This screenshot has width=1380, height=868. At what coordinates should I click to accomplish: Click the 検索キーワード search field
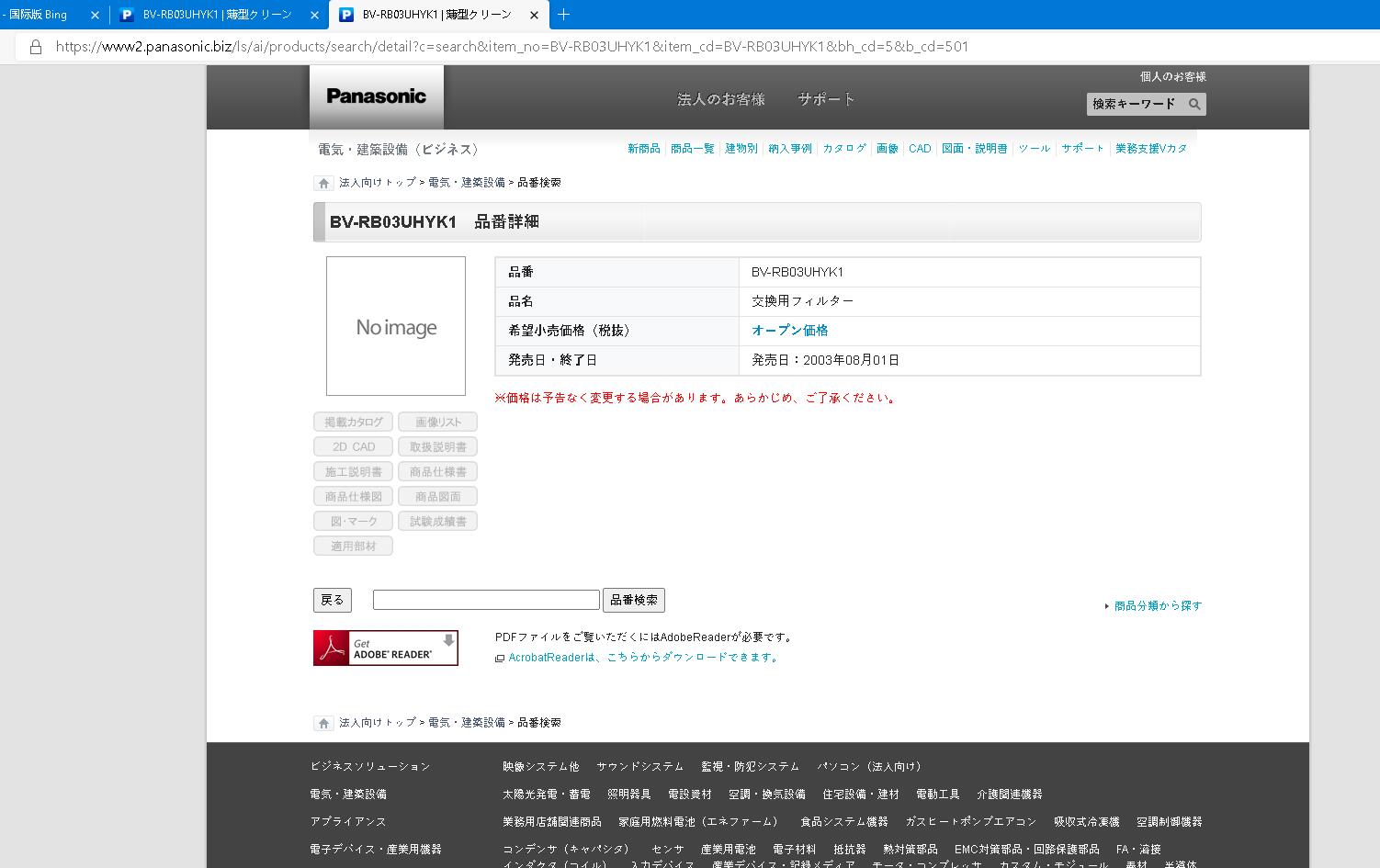coord(1136,105)
